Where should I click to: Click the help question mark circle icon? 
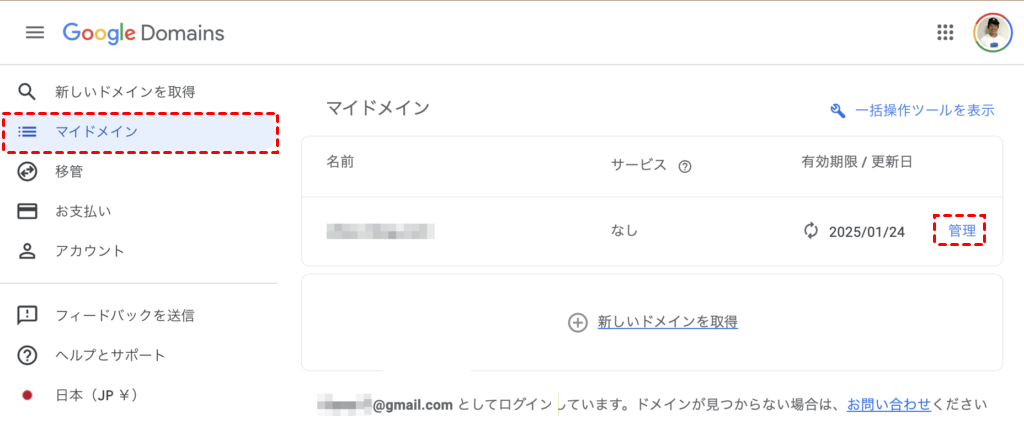click(28, 355)
